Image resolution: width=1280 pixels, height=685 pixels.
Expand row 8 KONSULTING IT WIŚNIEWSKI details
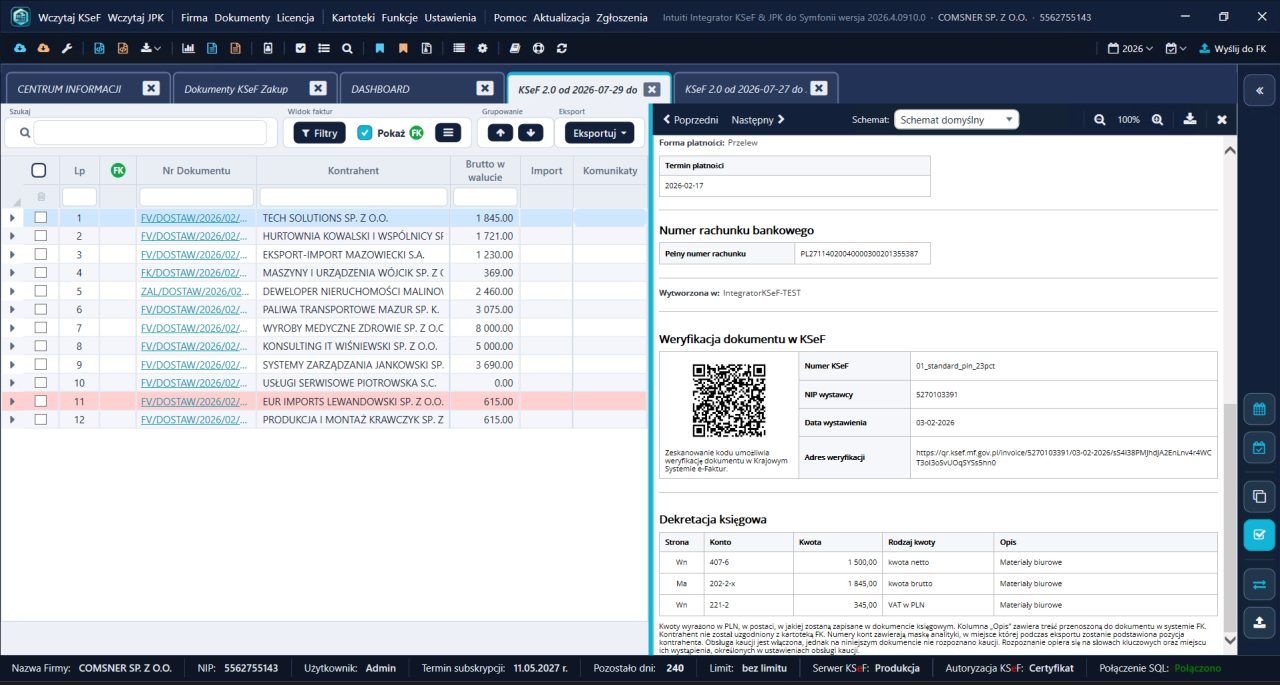[x=12, y=346]
